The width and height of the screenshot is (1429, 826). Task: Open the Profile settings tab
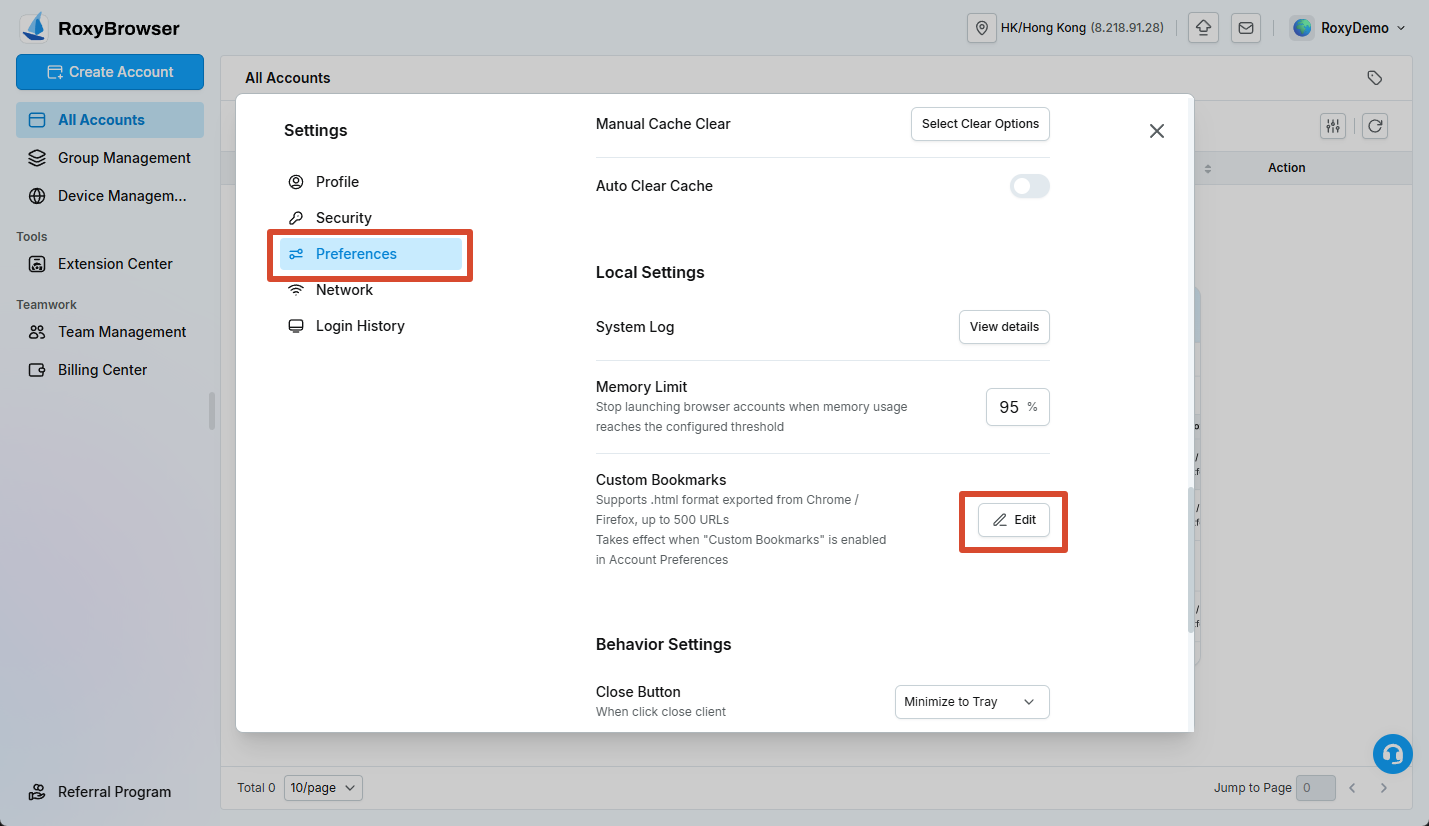371,182
